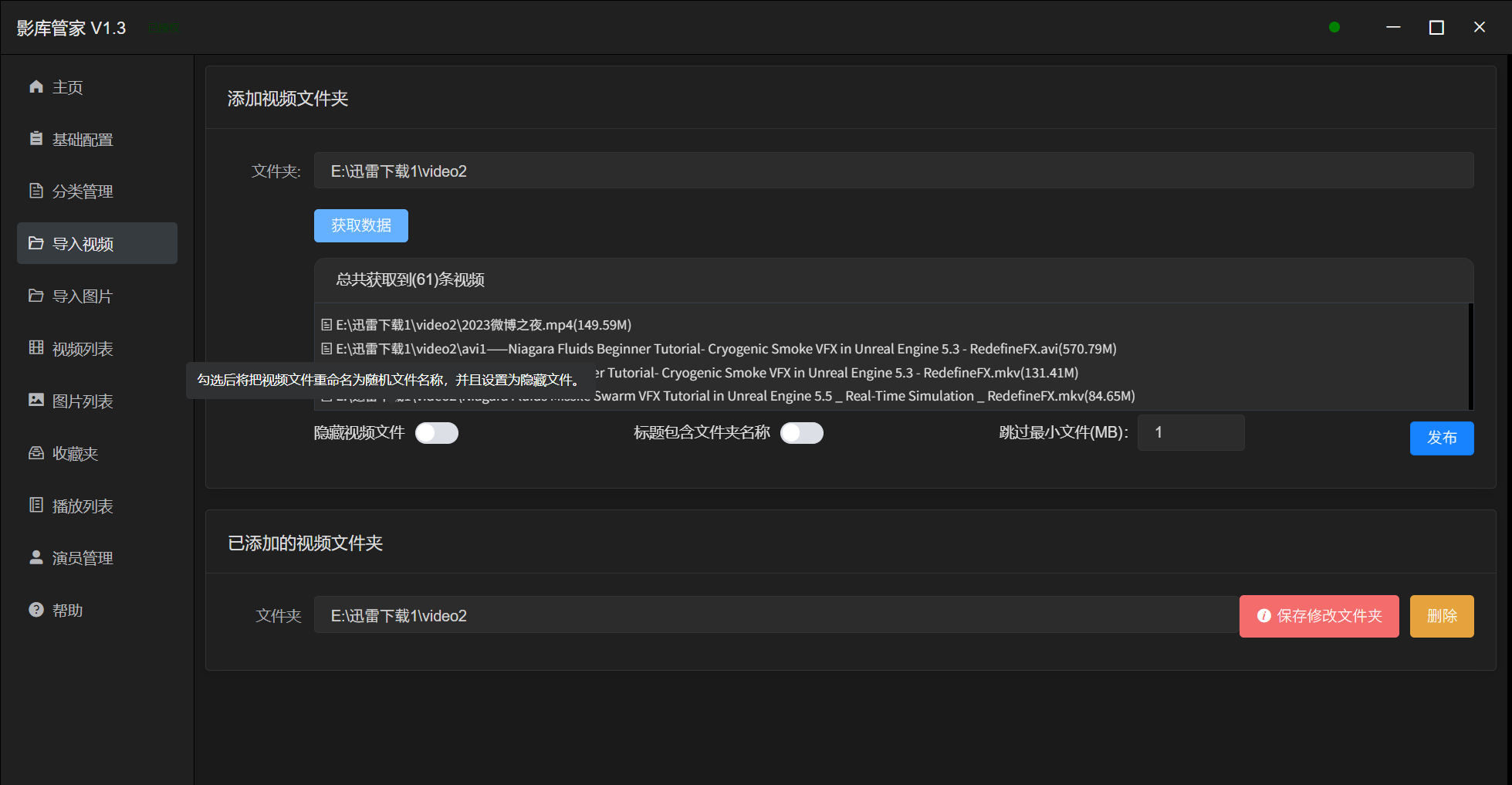Screen dimensions: 1512x785
Task: Toggle the 隐藏视频文件 switch
Action: [x=437, y=433]
